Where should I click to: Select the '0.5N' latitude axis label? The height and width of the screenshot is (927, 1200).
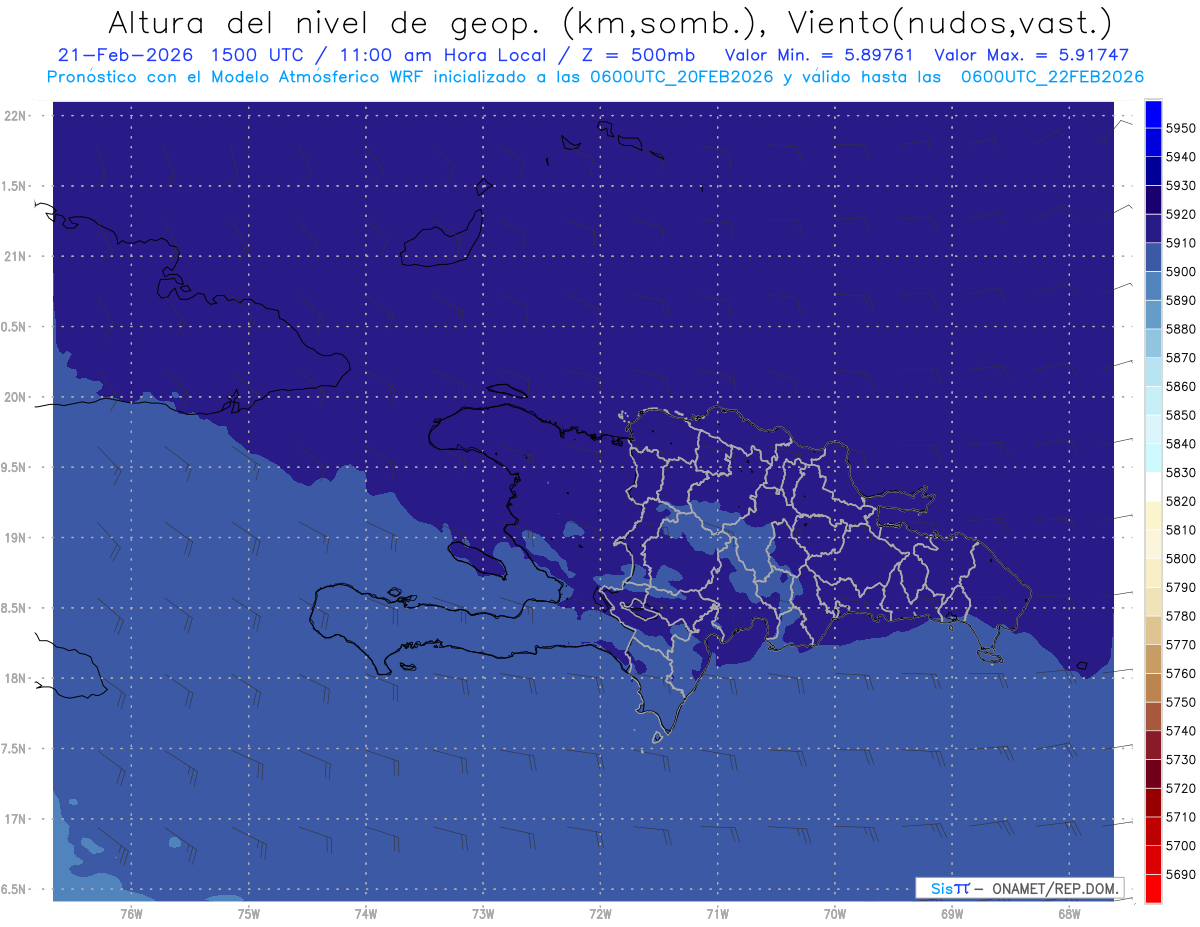click(15, 327)
